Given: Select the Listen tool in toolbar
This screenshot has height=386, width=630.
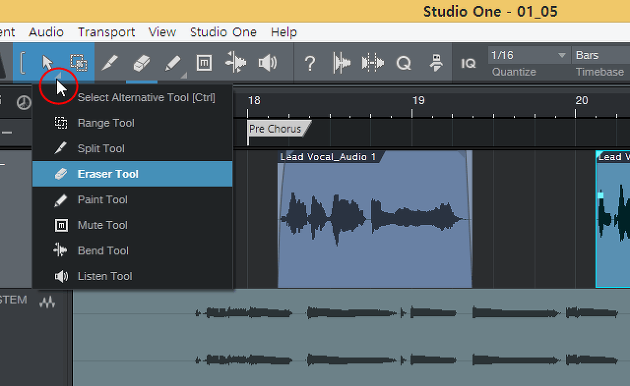Looking at the screenshot, I should tap(268, 63).
